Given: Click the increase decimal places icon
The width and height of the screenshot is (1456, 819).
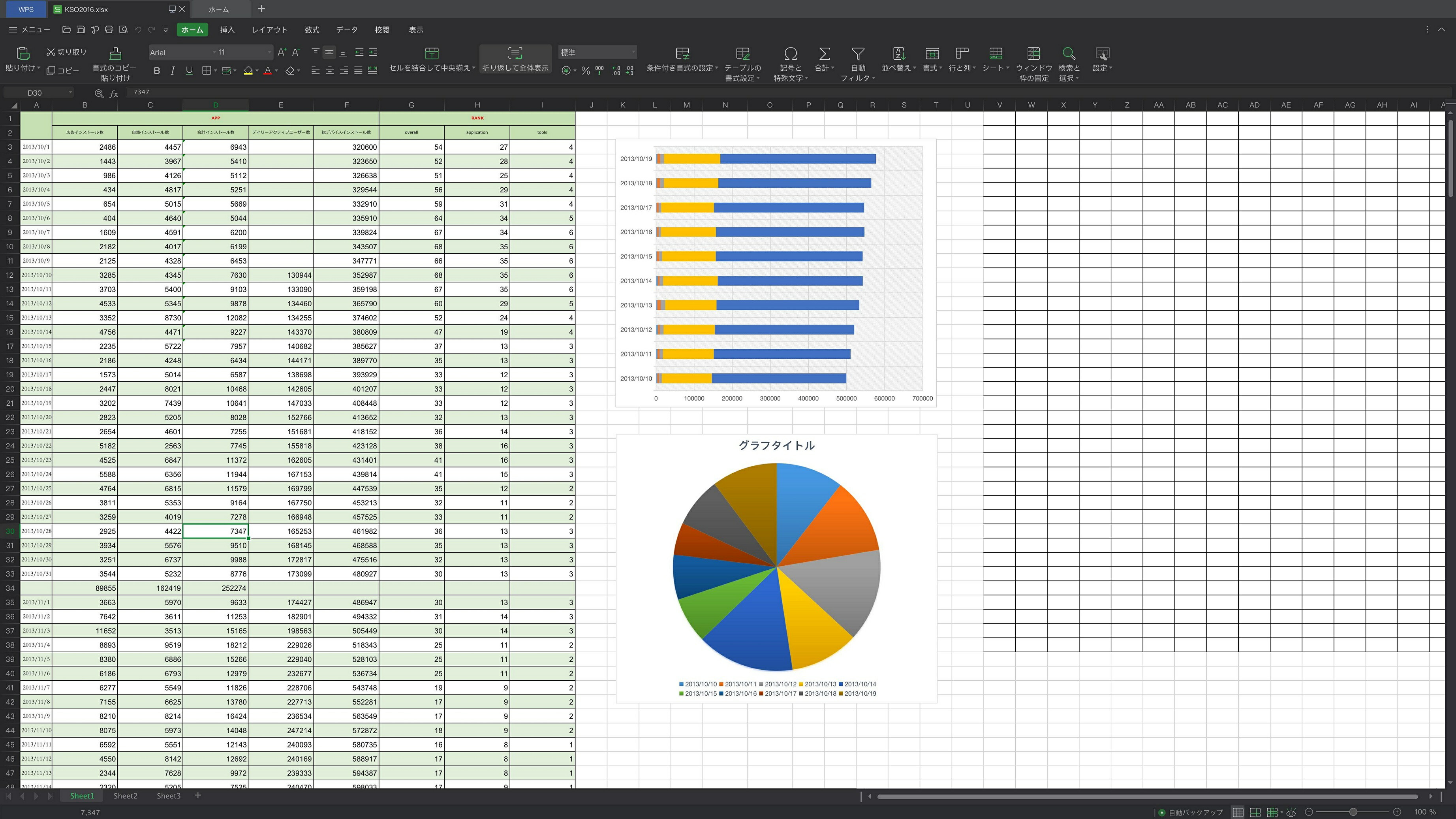Looking at the screenshot, I should [616, 71].
